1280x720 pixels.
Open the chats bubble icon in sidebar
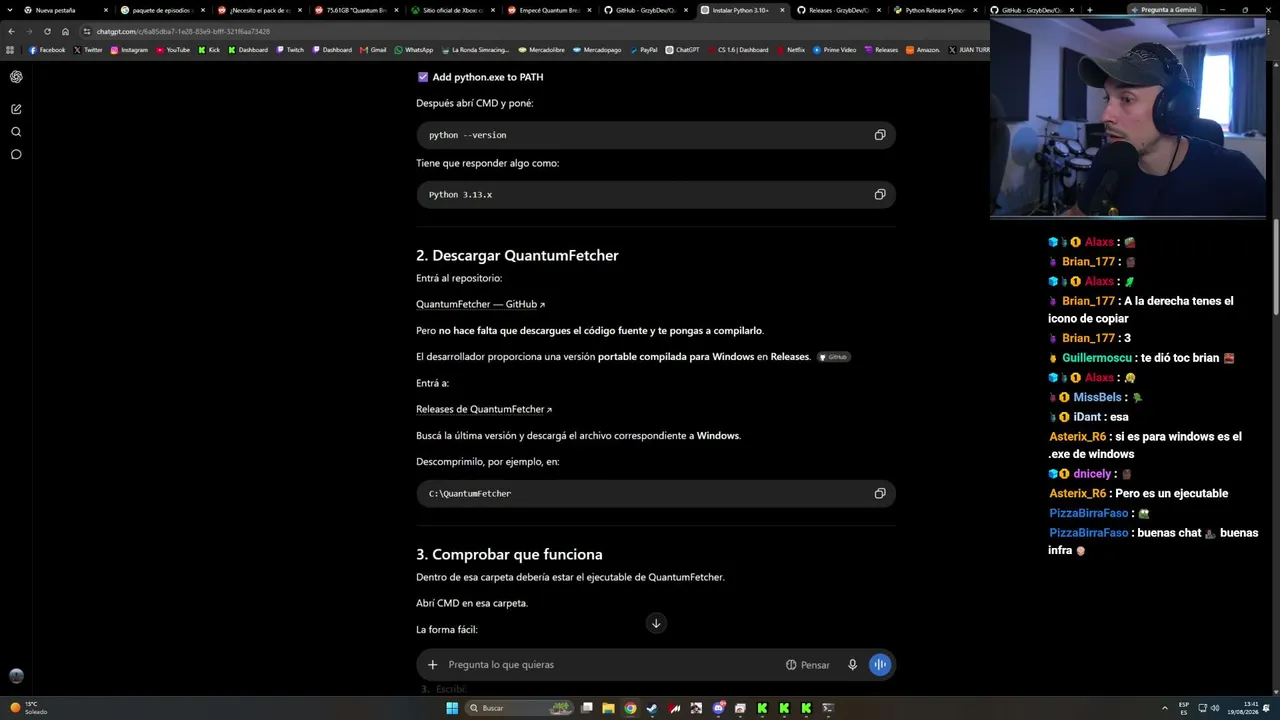coord(16,155)
